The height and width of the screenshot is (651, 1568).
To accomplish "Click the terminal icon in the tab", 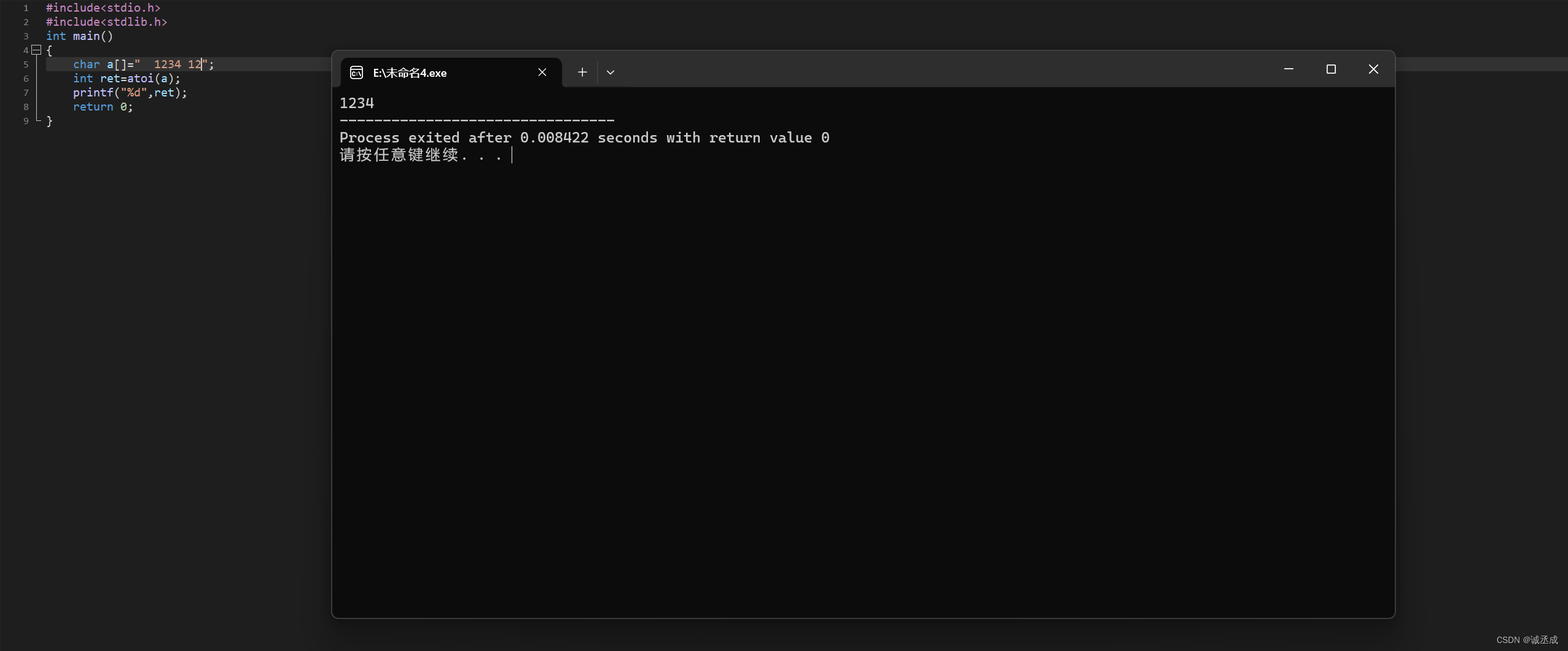I will (x=356, y=72).
